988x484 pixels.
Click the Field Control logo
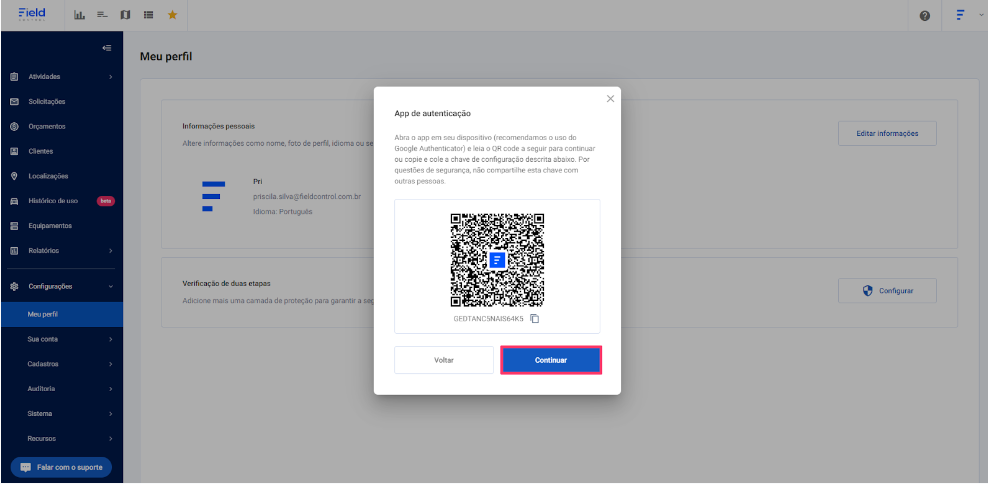32,14
